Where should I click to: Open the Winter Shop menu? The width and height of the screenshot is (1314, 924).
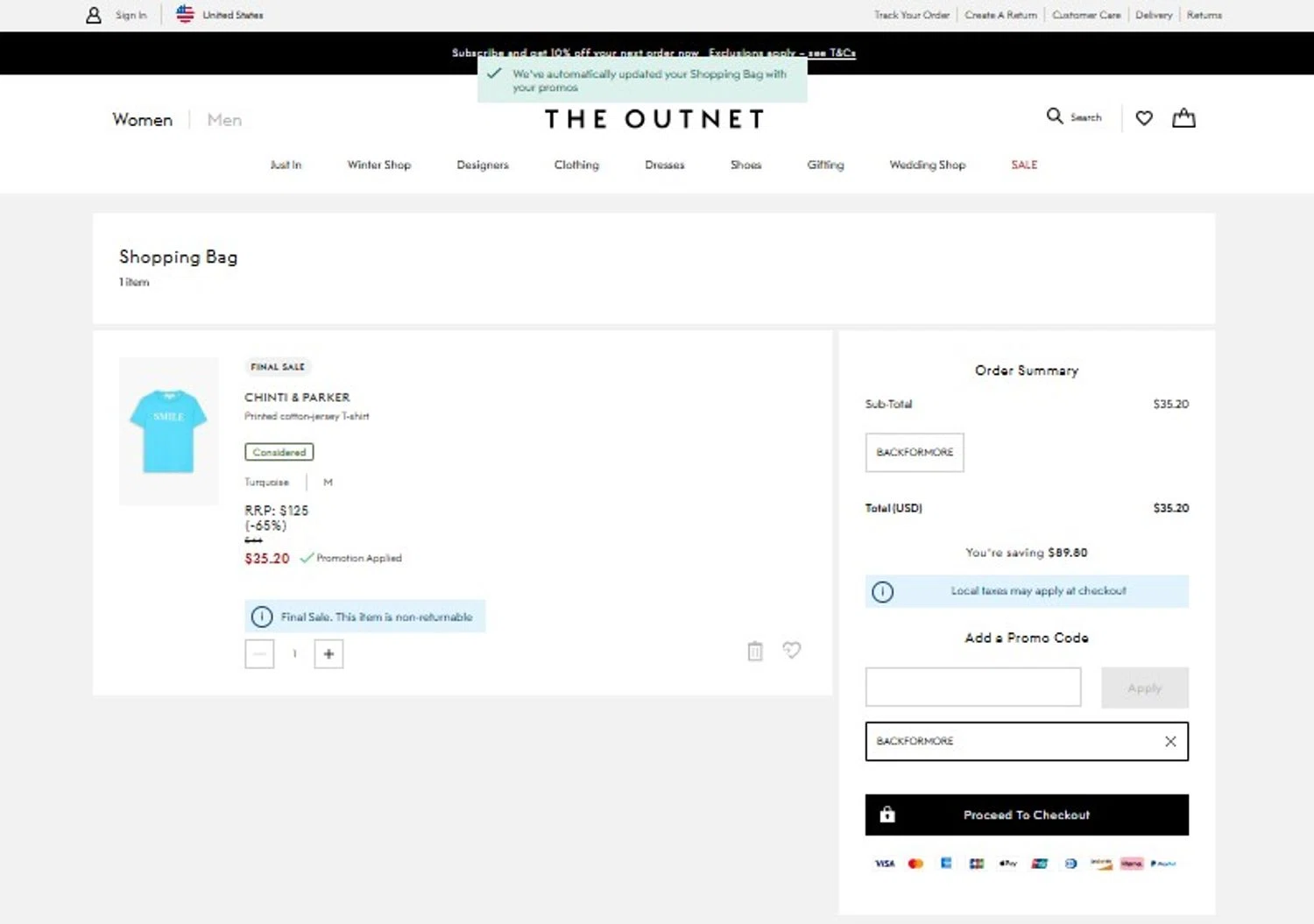(x=378, y=165)
